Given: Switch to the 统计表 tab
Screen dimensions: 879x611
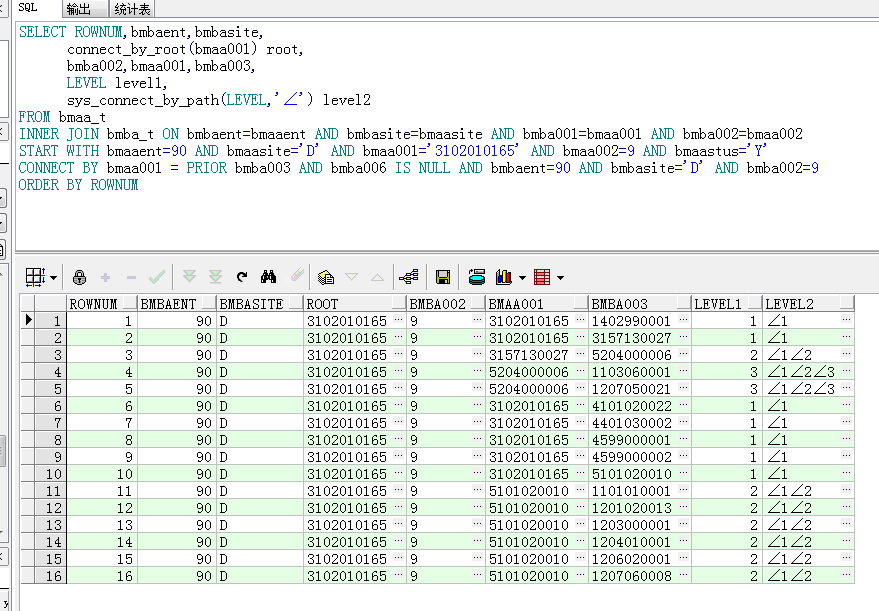Looking at the screenshot, I should coord(132,9).
